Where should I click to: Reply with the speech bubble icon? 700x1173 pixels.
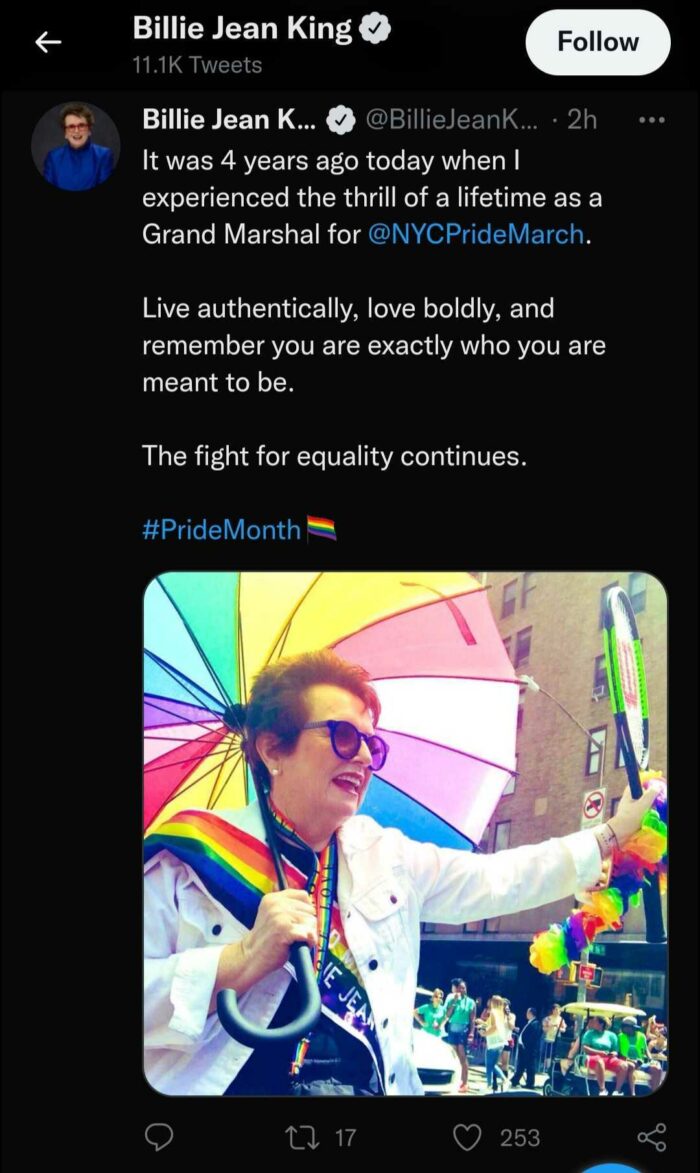coord(159,1137)
